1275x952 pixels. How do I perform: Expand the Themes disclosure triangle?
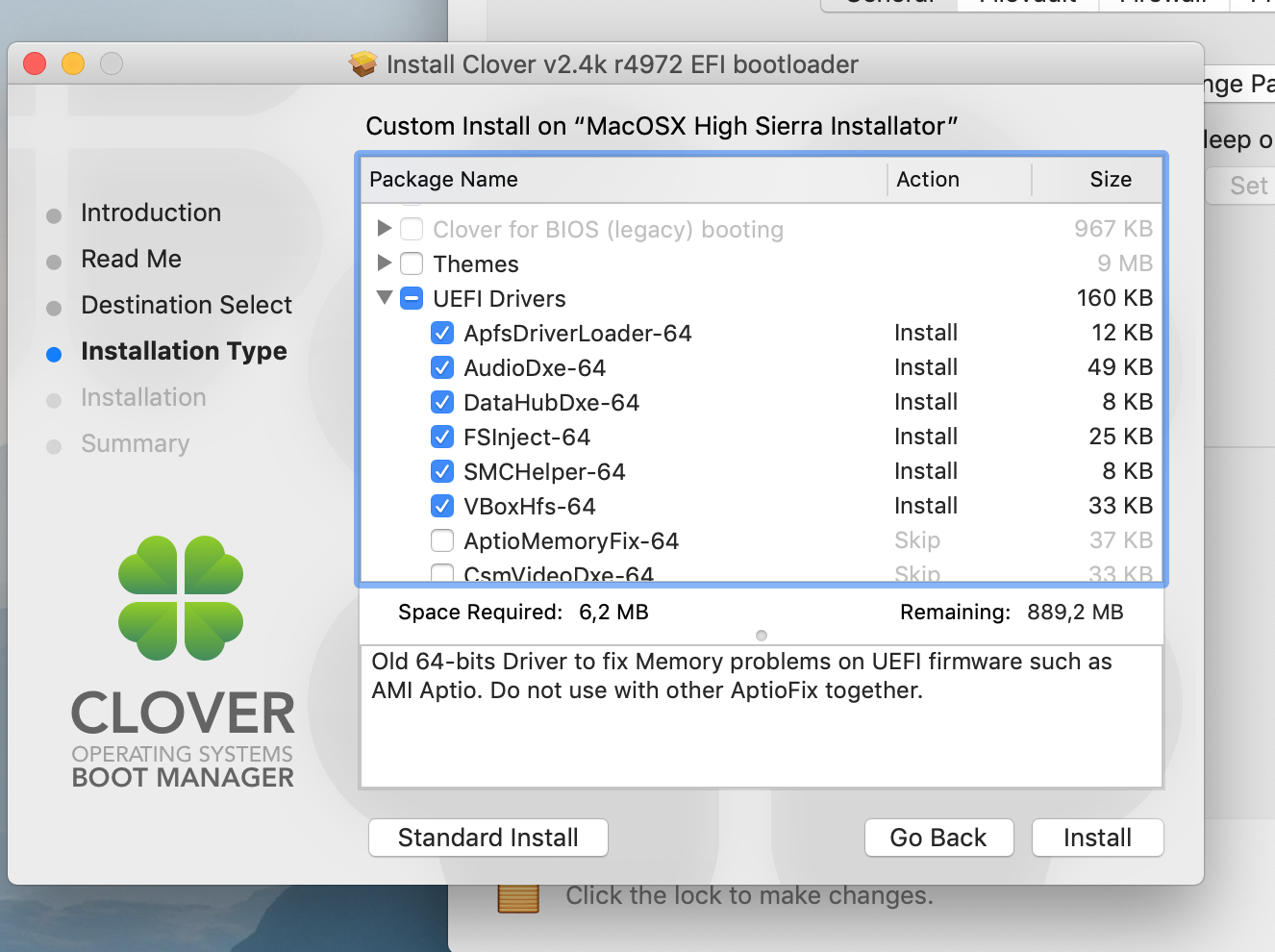[385, 263]
